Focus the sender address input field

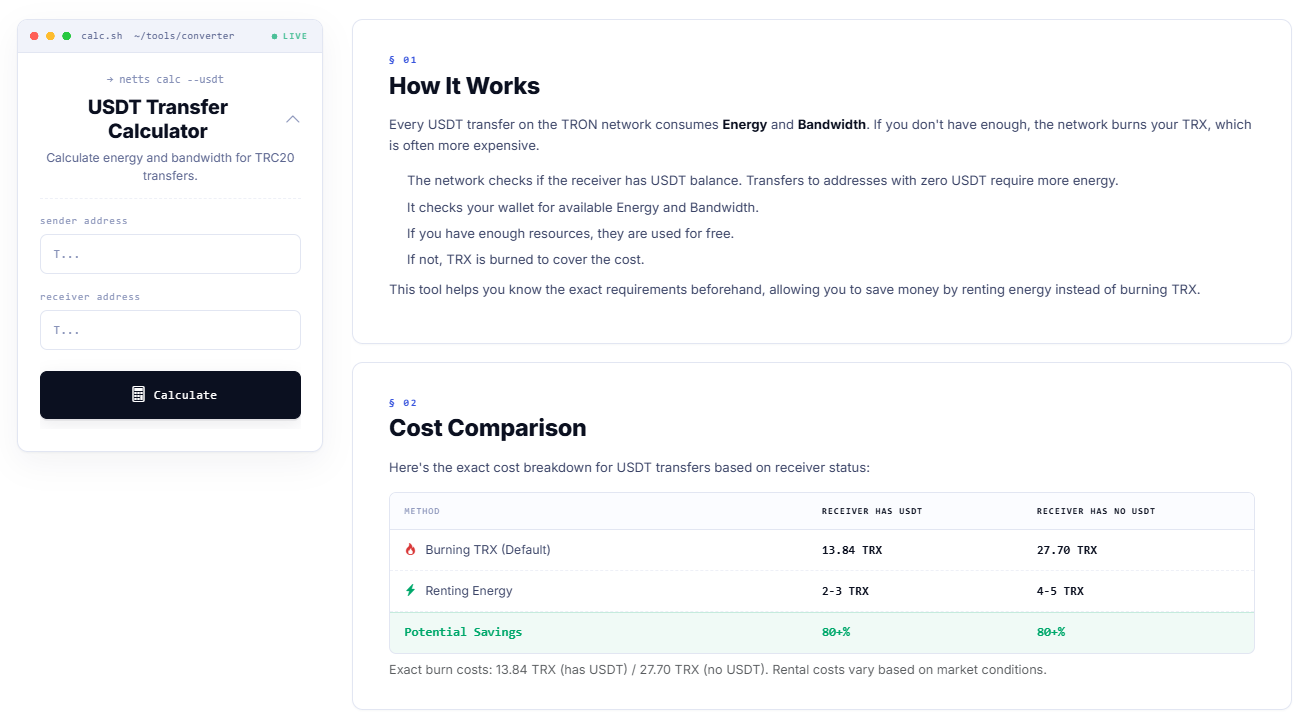pyautogui.click(x=170, y=254)
